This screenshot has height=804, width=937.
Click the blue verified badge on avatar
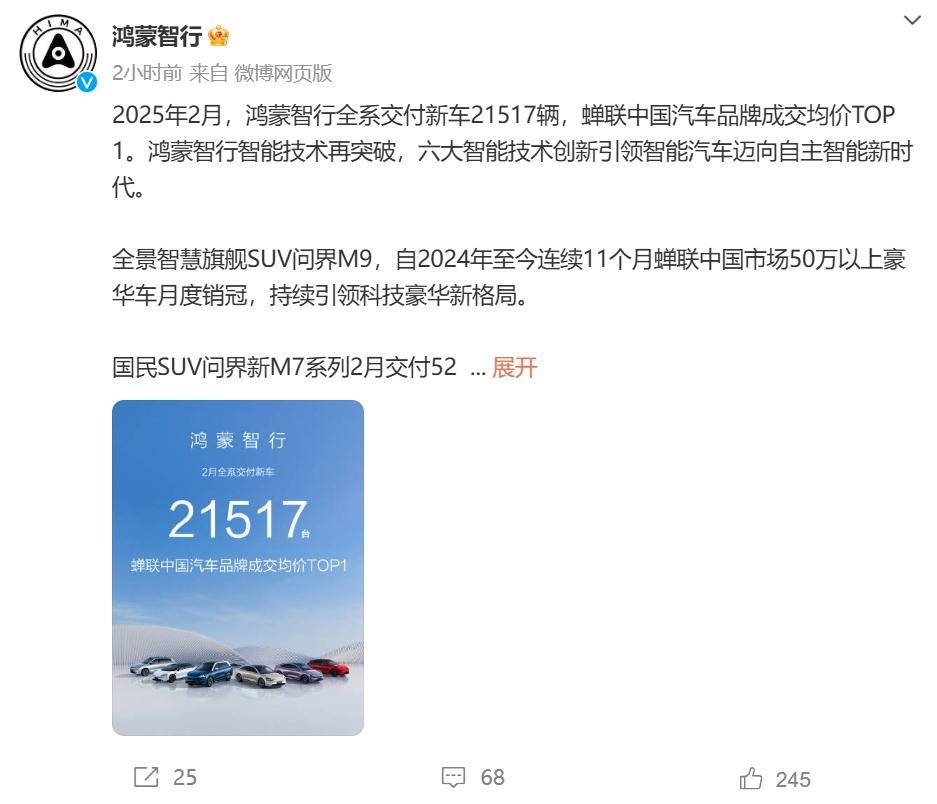click(87, 82)
